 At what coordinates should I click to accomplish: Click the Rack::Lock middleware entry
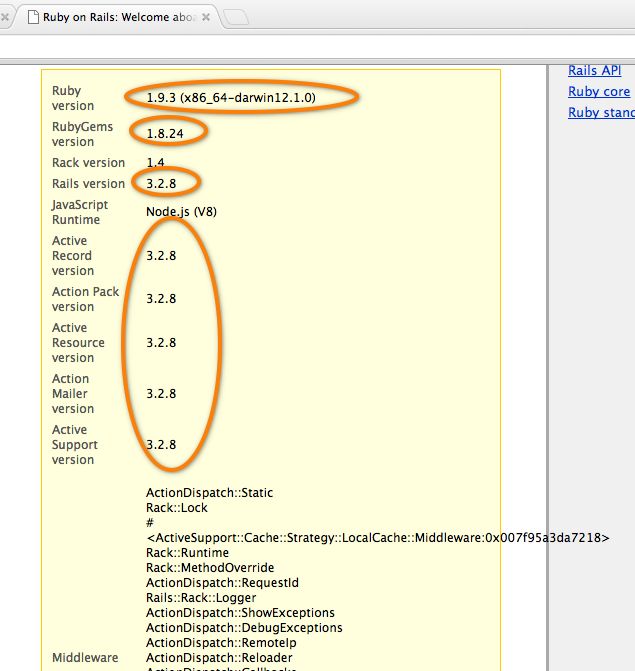tap(176, 508)
